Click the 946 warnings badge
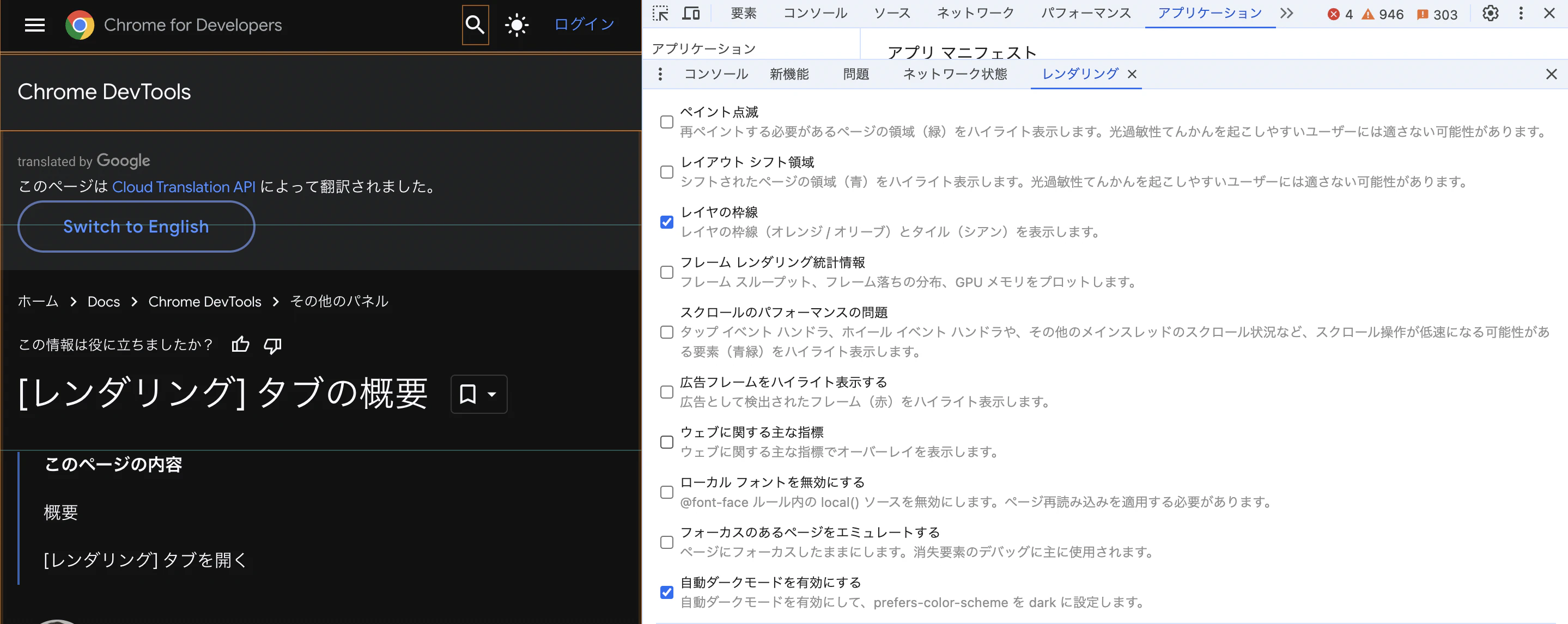Image resolution: width=1568 pixels, height=624 pixels. pos(1382,14)
